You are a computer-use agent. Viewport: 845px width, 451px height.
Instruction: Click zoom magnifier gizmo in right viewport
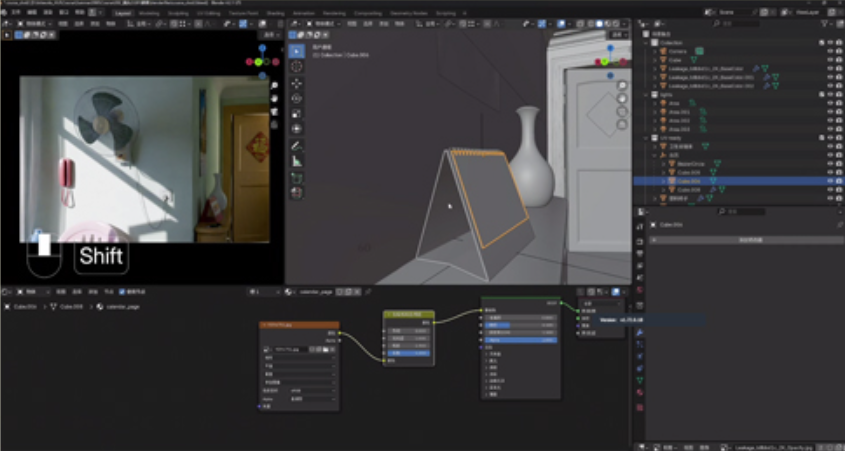pyautogui.click(x=622, y=85)
